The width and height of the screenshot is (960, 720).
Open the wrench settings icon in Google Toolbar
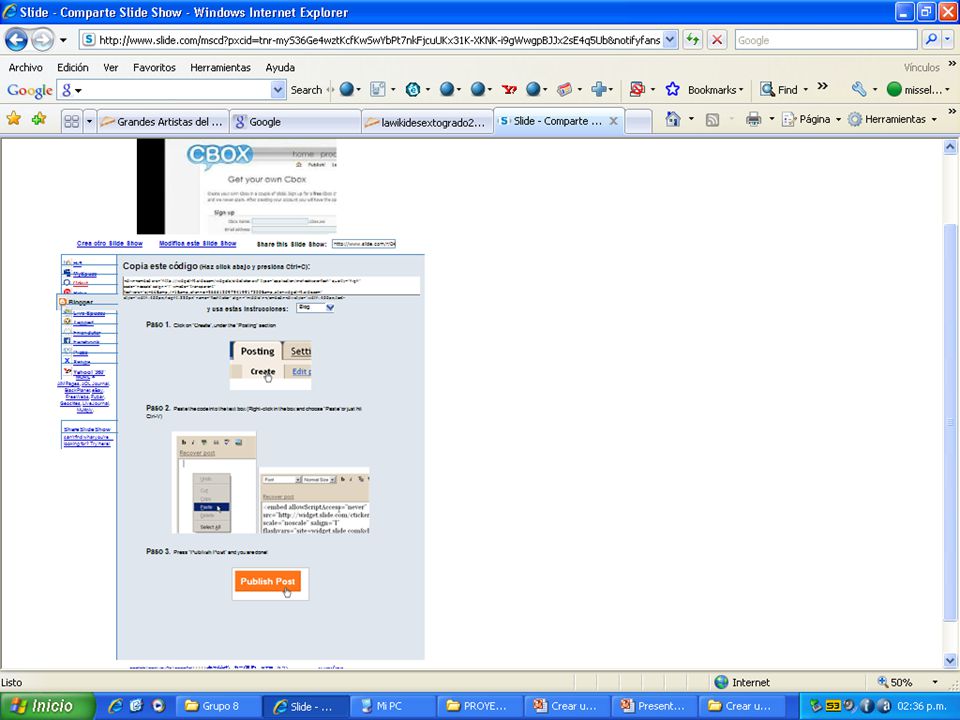pos(859,89)
